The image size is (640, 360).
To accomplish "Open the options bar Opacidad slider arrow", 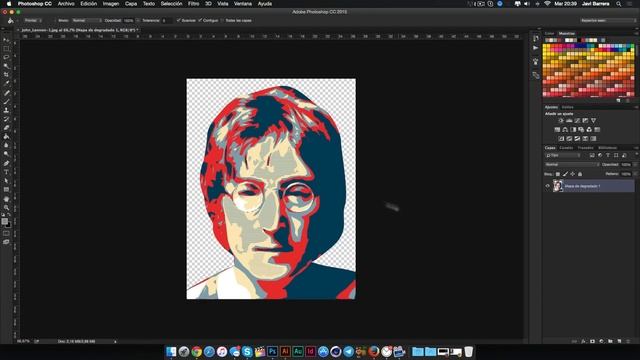I will coord(138,20).
